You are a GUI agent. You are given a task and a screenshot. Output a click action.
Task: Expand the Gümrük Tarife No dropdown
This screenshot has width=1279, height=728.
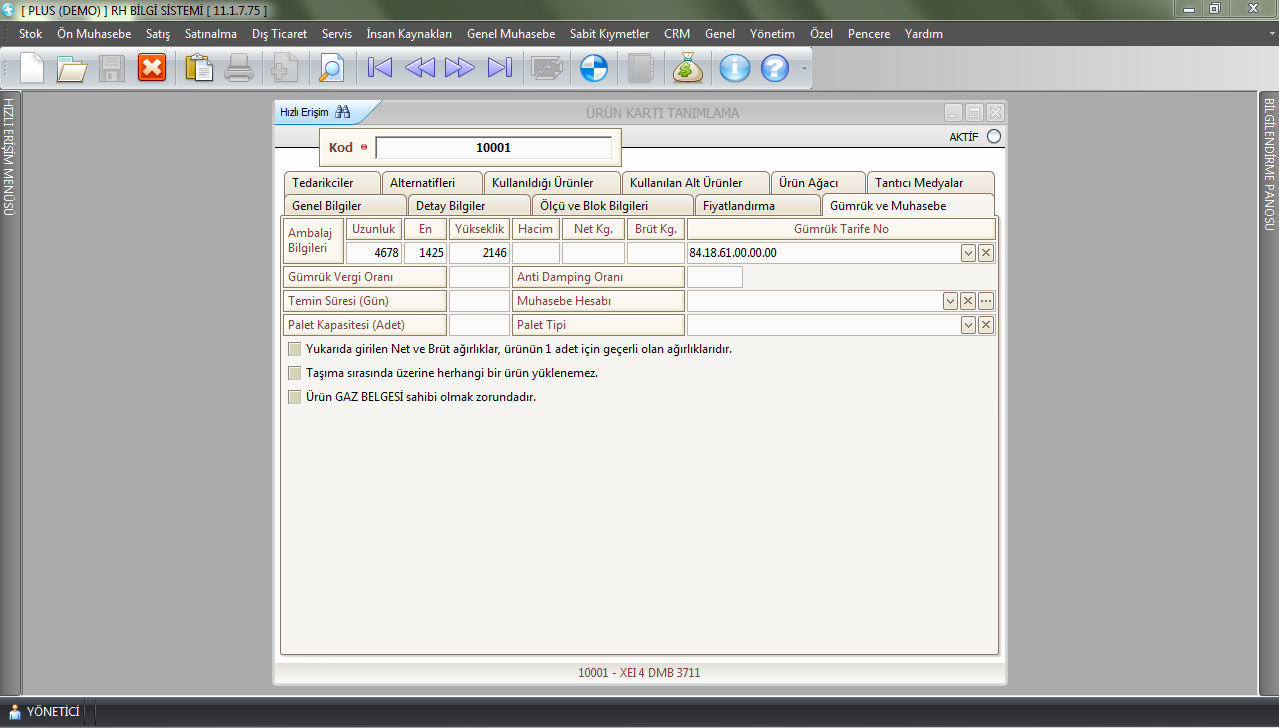[x=968, y=253]
